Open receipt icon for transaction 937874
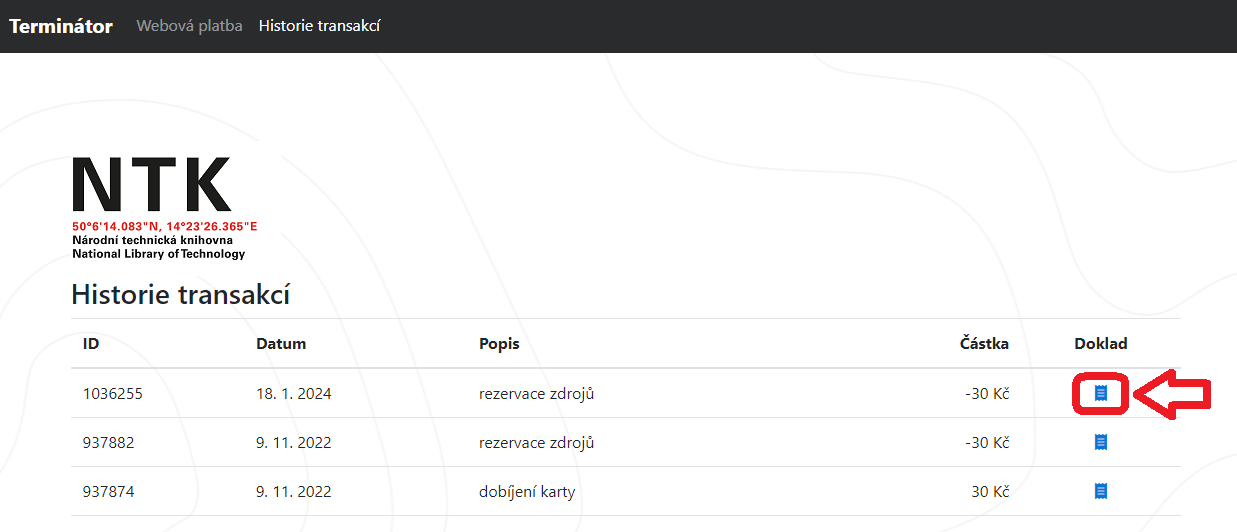This screenshot has width=1237, height=532. [1101, 491]
